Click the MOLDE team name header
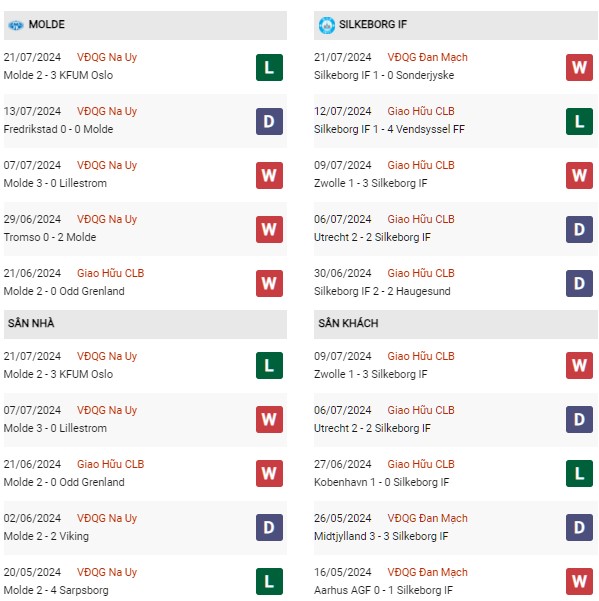The height and width of the screenshot is (601, 599). coord(47,25)
